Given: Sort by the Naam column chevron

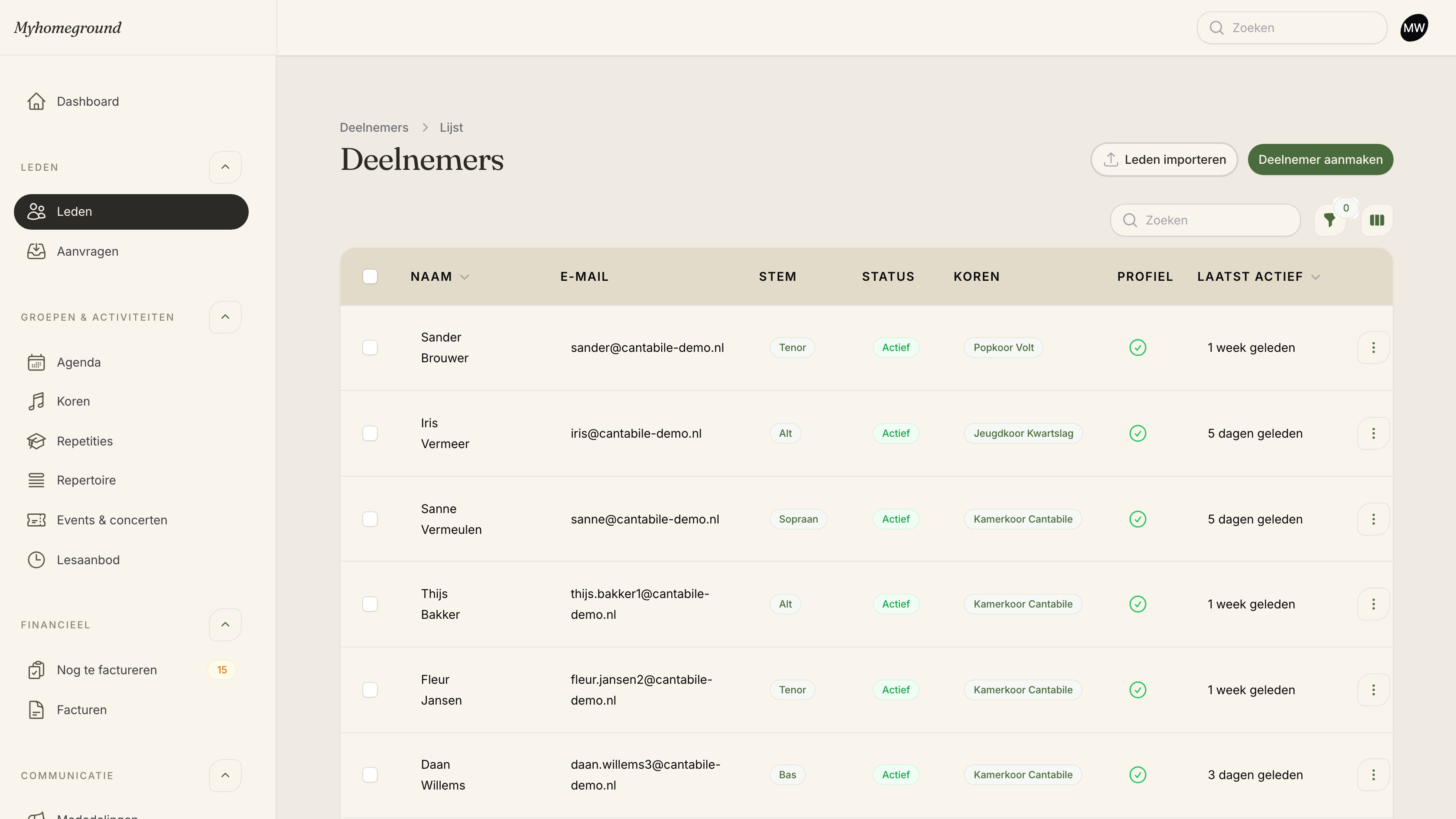Looking at the screenshot, I should 465,277.
